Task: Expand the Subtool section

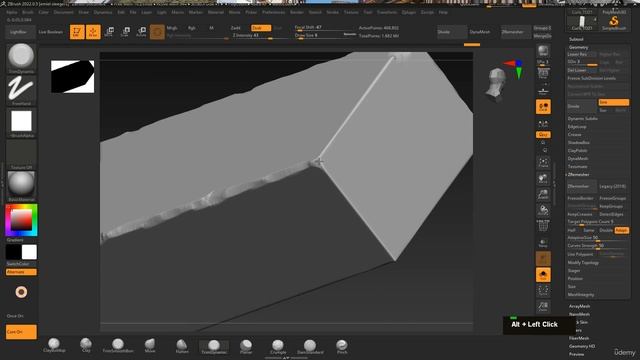Action: tap(576, 39)
